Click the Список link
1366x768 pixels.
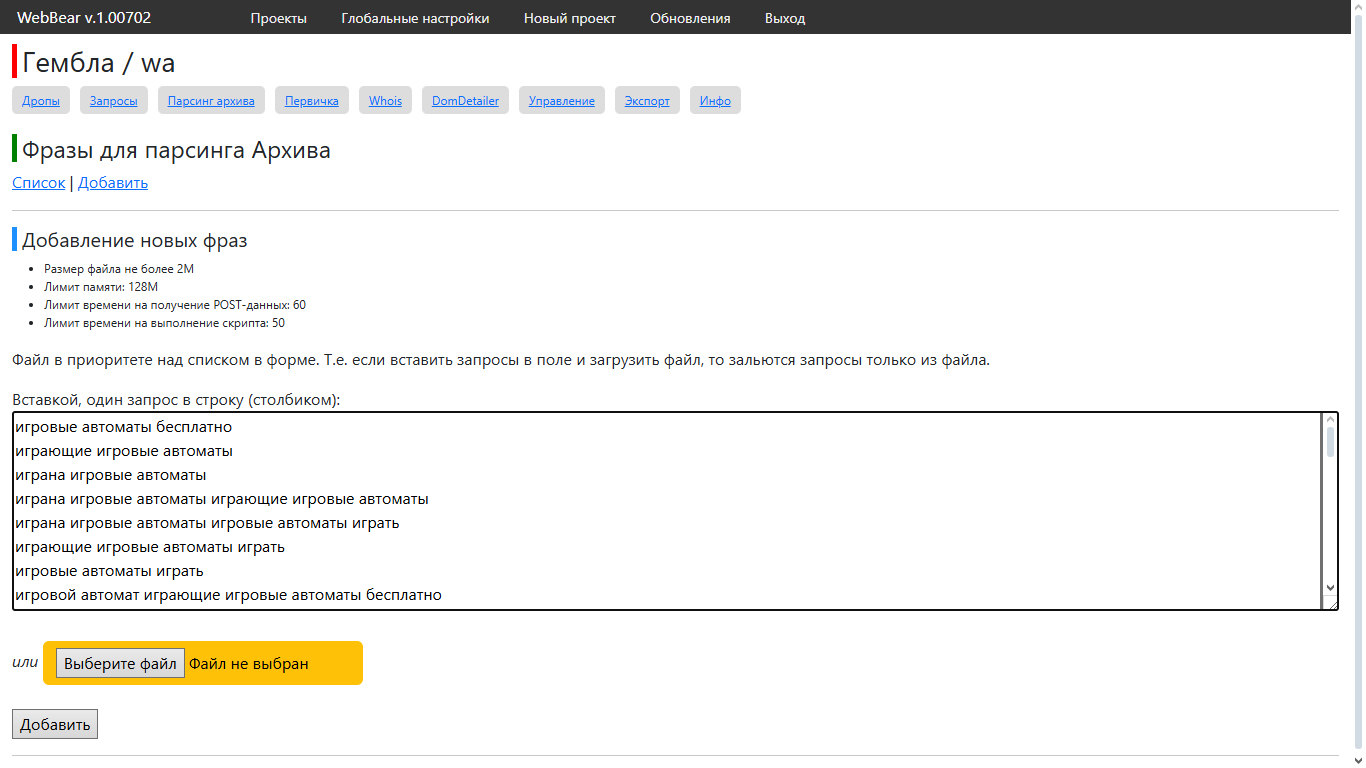tap(38, 183)
